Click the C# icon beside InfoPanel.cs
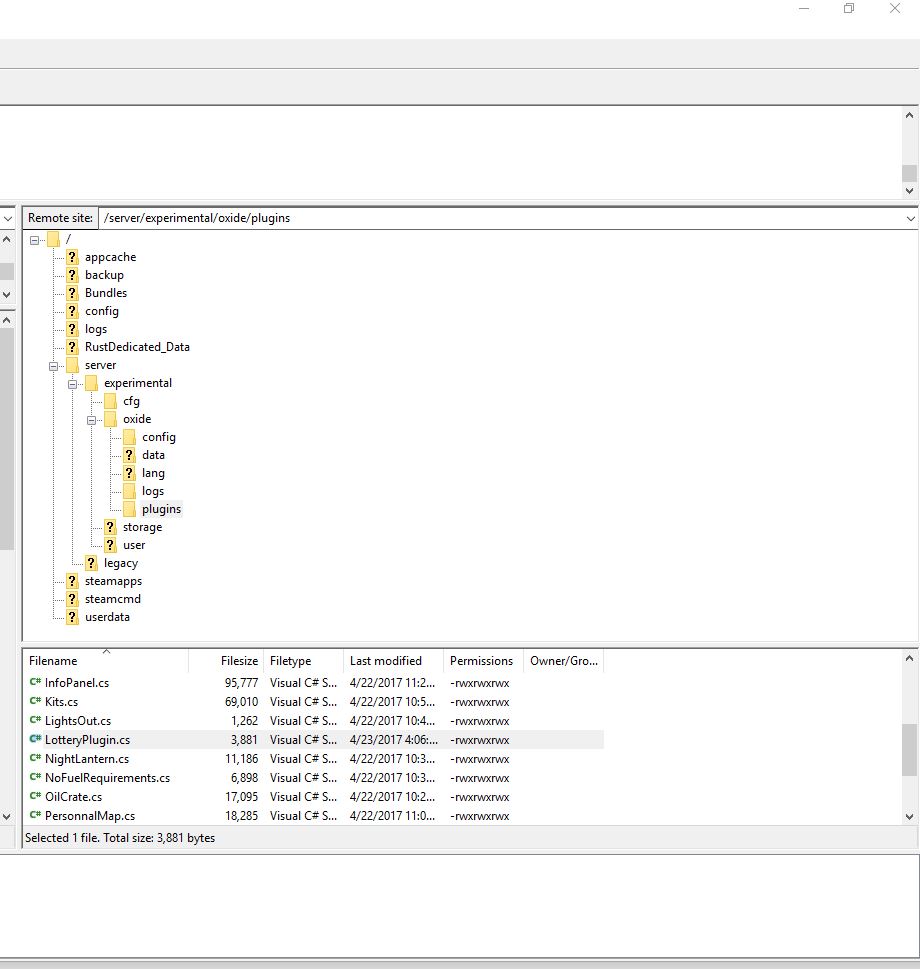This screenshot has width=920, height=969. click(x=35, y=682)
